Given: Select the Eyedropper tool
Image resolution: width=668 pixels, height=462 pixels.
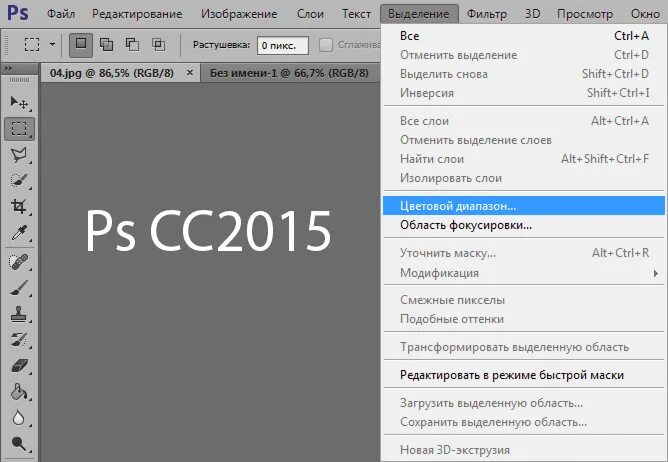Looking at the screenshot, I should pyautogui.click(x=19, y=233).
